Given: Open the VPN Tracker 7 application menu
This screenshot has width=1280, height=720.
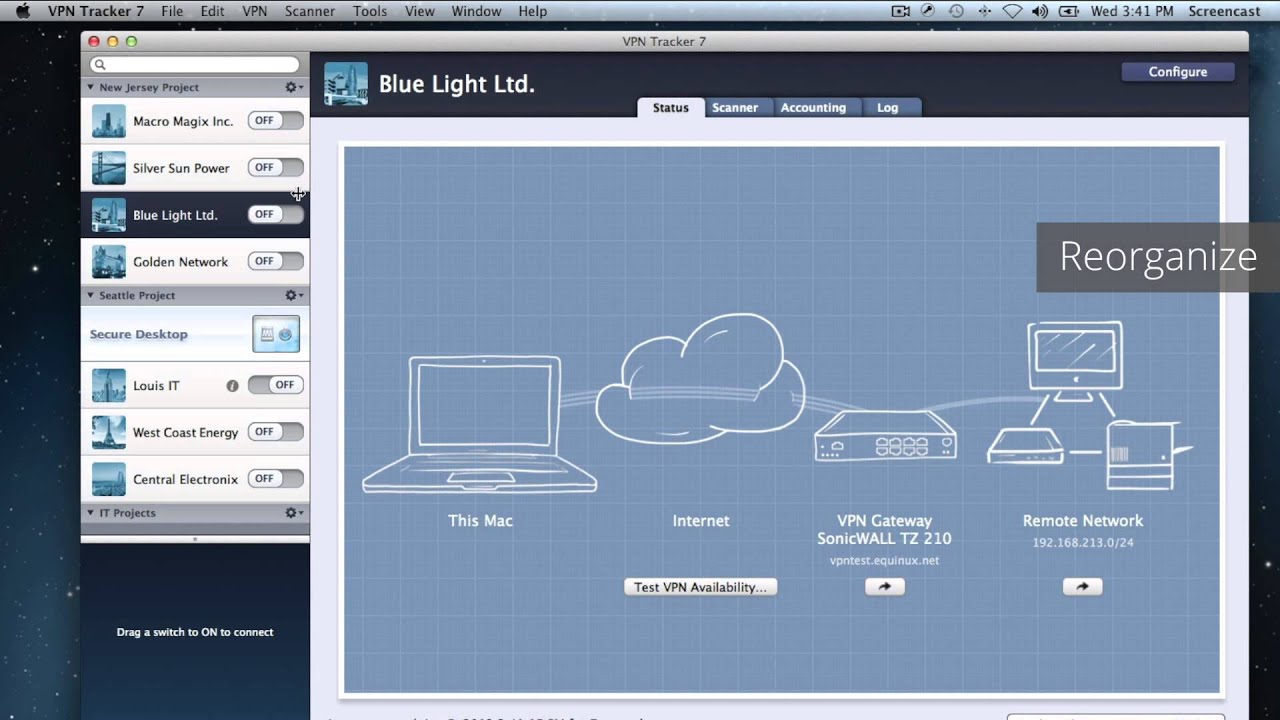Looking at the screenshot, I should point(96,11).
